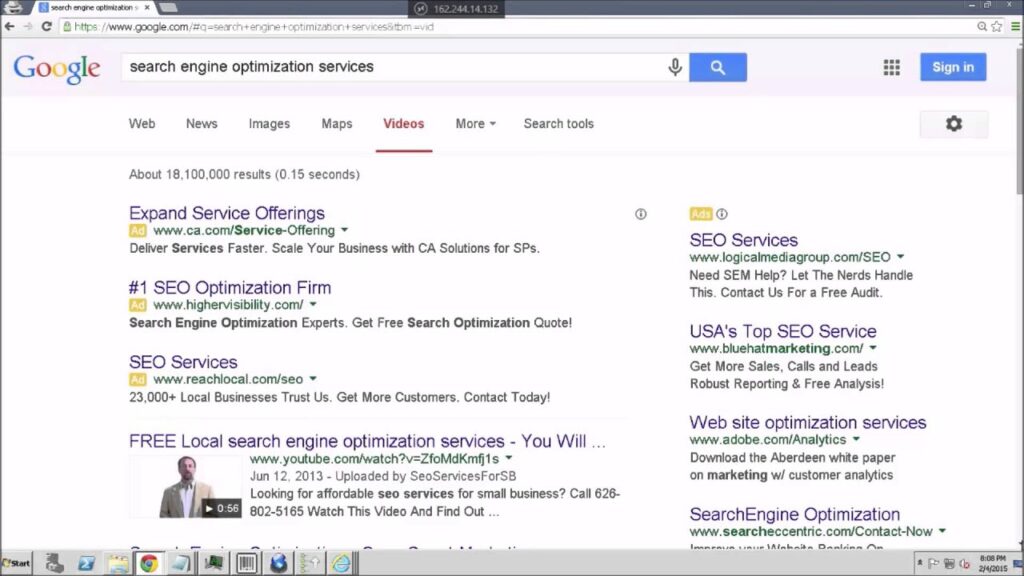Image resolution: width=1024 pixels, height=576 pixels.
Task: Open the Windows Start button
Action: (x=16, y=563)
